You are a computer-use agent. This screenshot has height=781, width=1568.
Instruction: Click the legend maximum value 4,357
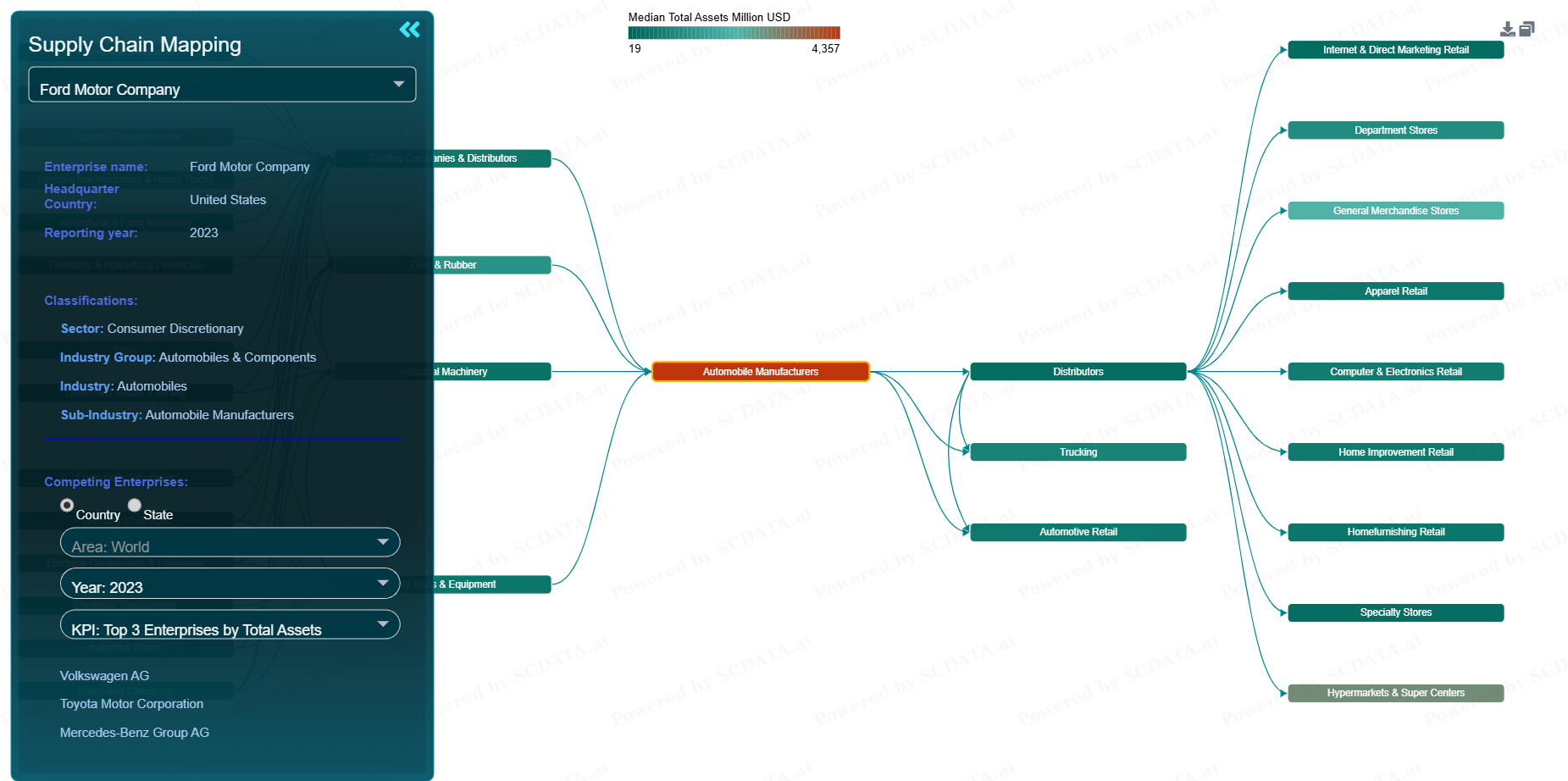pos(825,49)
